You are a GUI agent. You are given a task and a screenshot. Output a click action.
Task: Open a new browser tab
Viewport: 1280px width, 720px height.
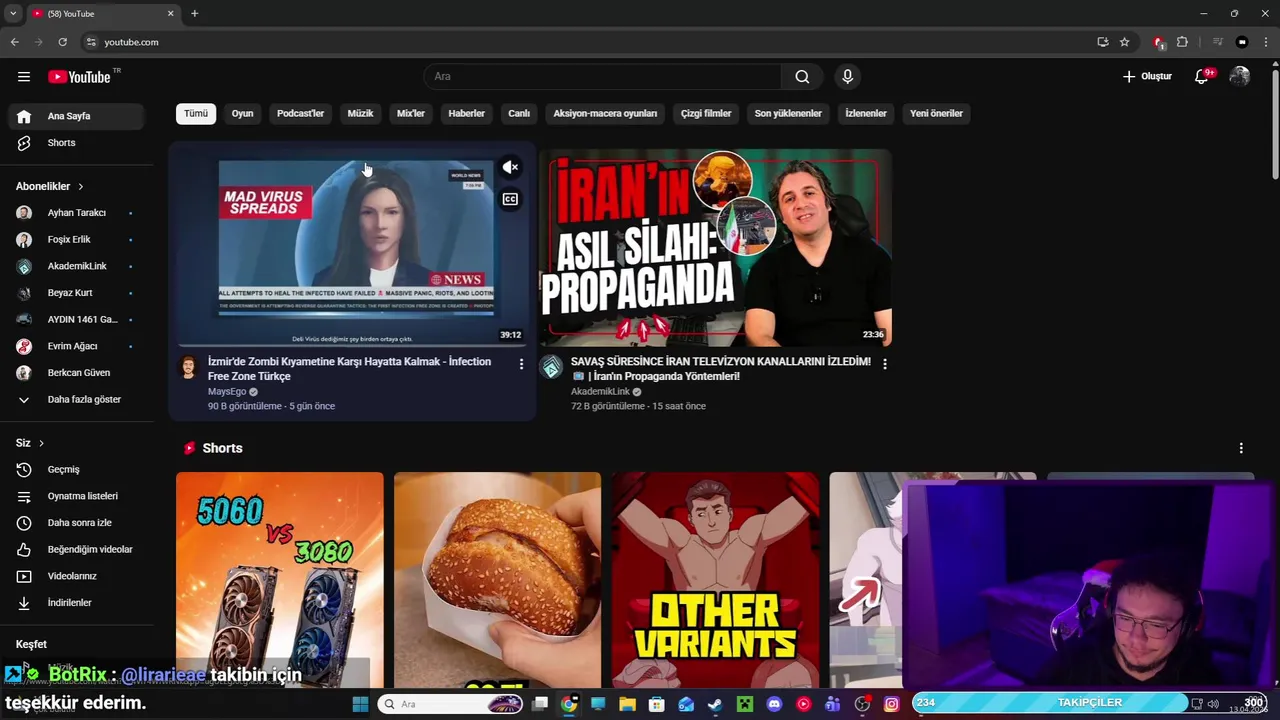pyautogui.click(x=194, y=13)
